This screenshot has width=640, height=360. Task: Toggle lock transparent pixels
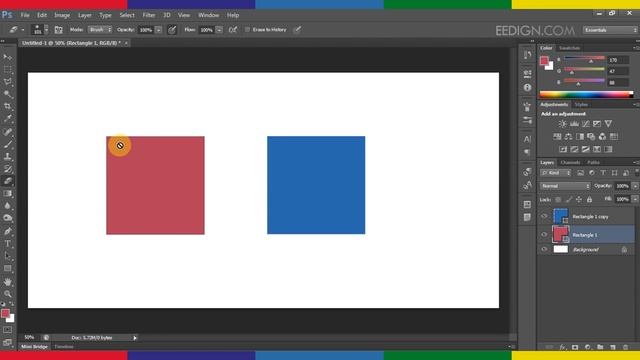pyautogui.click(x=558, y=200)
